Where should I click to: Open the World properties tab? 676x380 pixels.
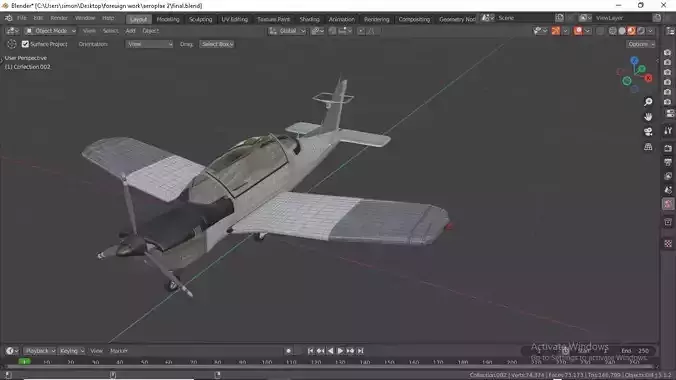[x=668, y=204]
